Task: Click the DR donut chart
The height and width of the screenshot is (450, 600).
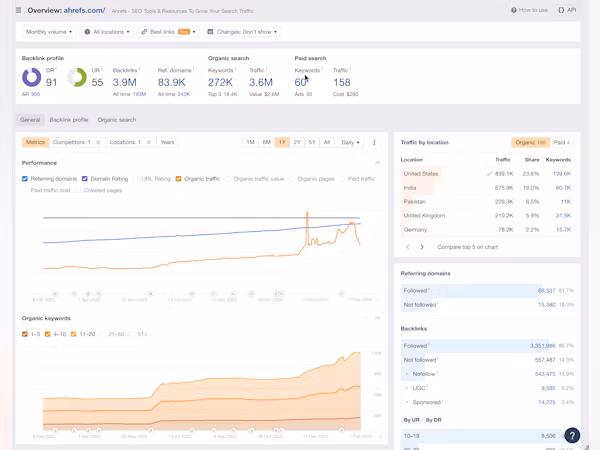Action: [31, 77]
